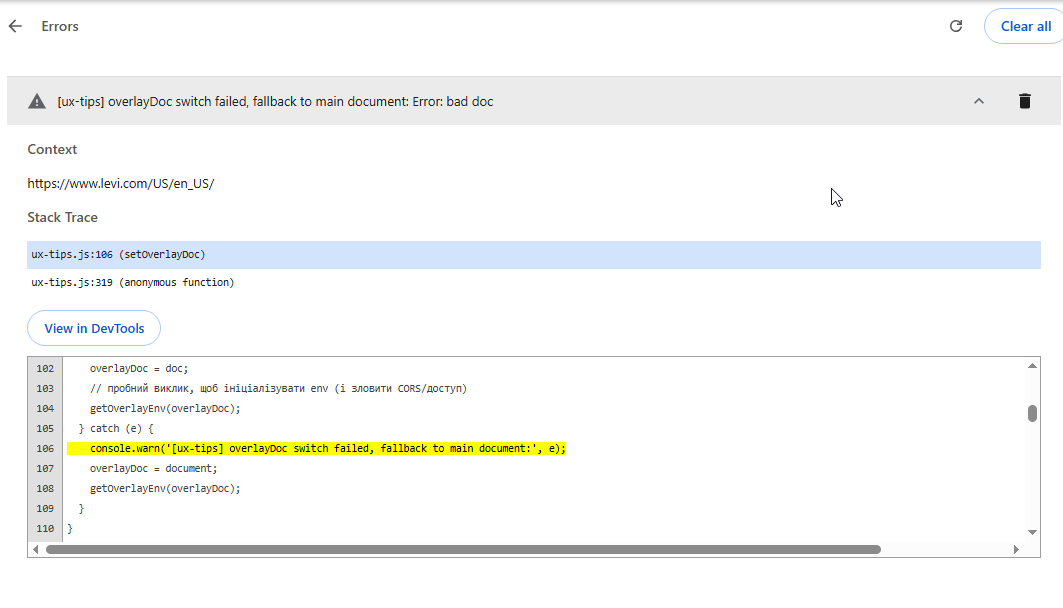Collapse the overlayDoc error entry chevron

[x=979, y=101]
